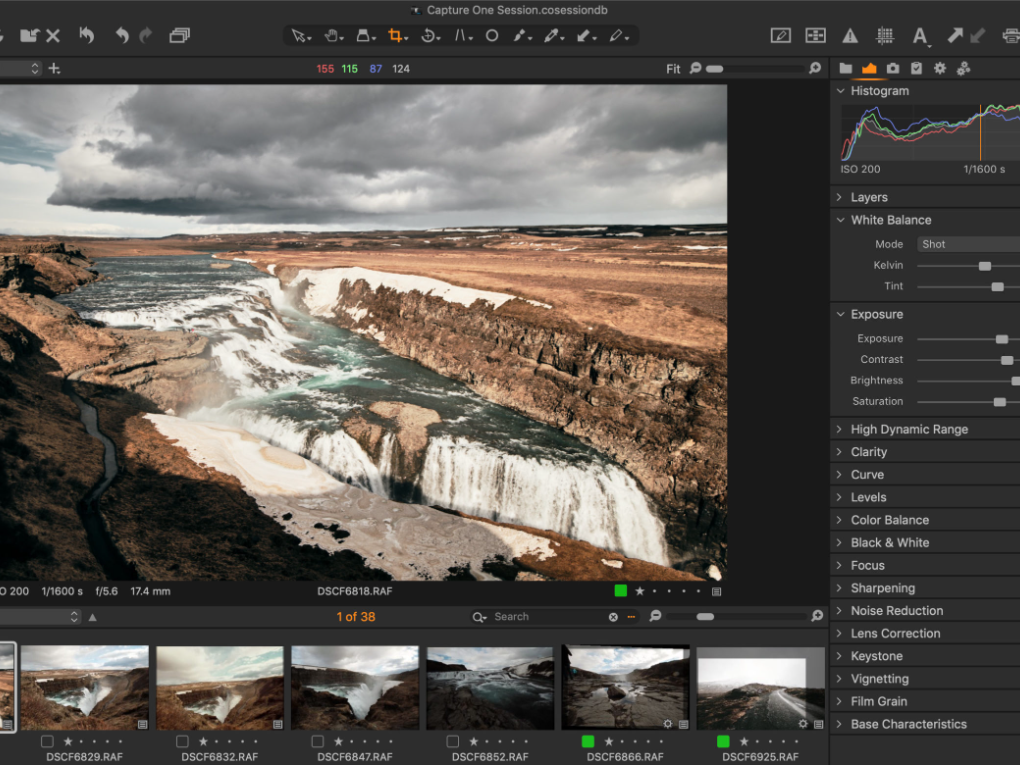Click the exposure warning triangle icon
The width and height of the screenshot is (1020, 765).
pos(850,36)
